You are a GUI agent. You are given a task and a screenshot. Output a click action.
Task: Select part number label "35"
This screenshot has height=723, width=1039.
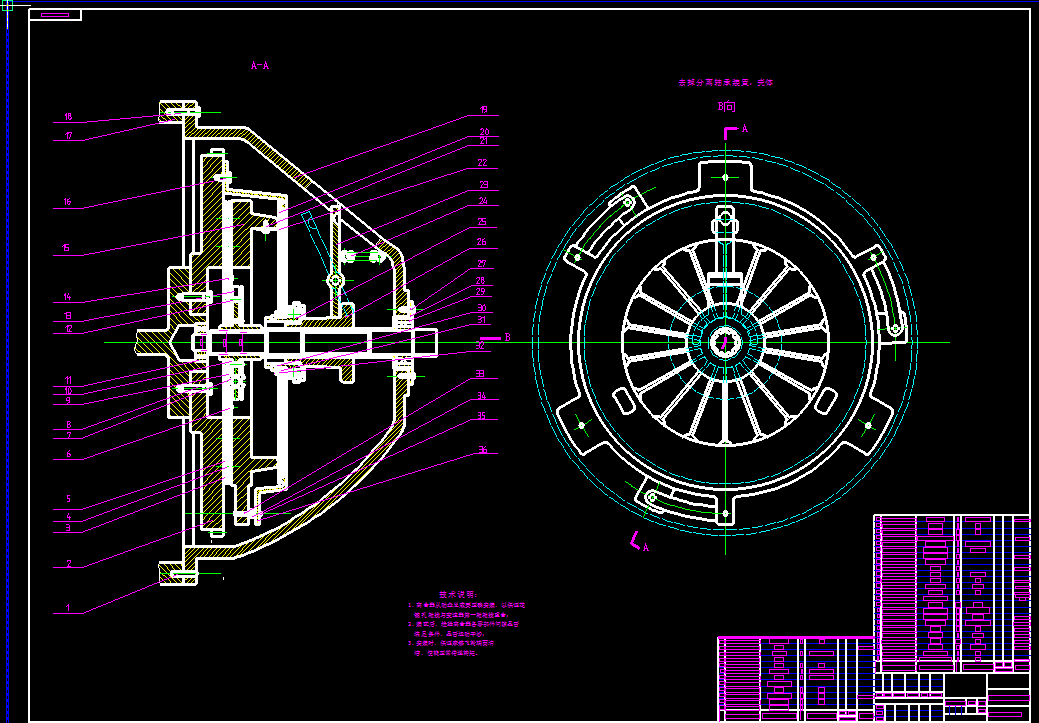pos(482,416)
